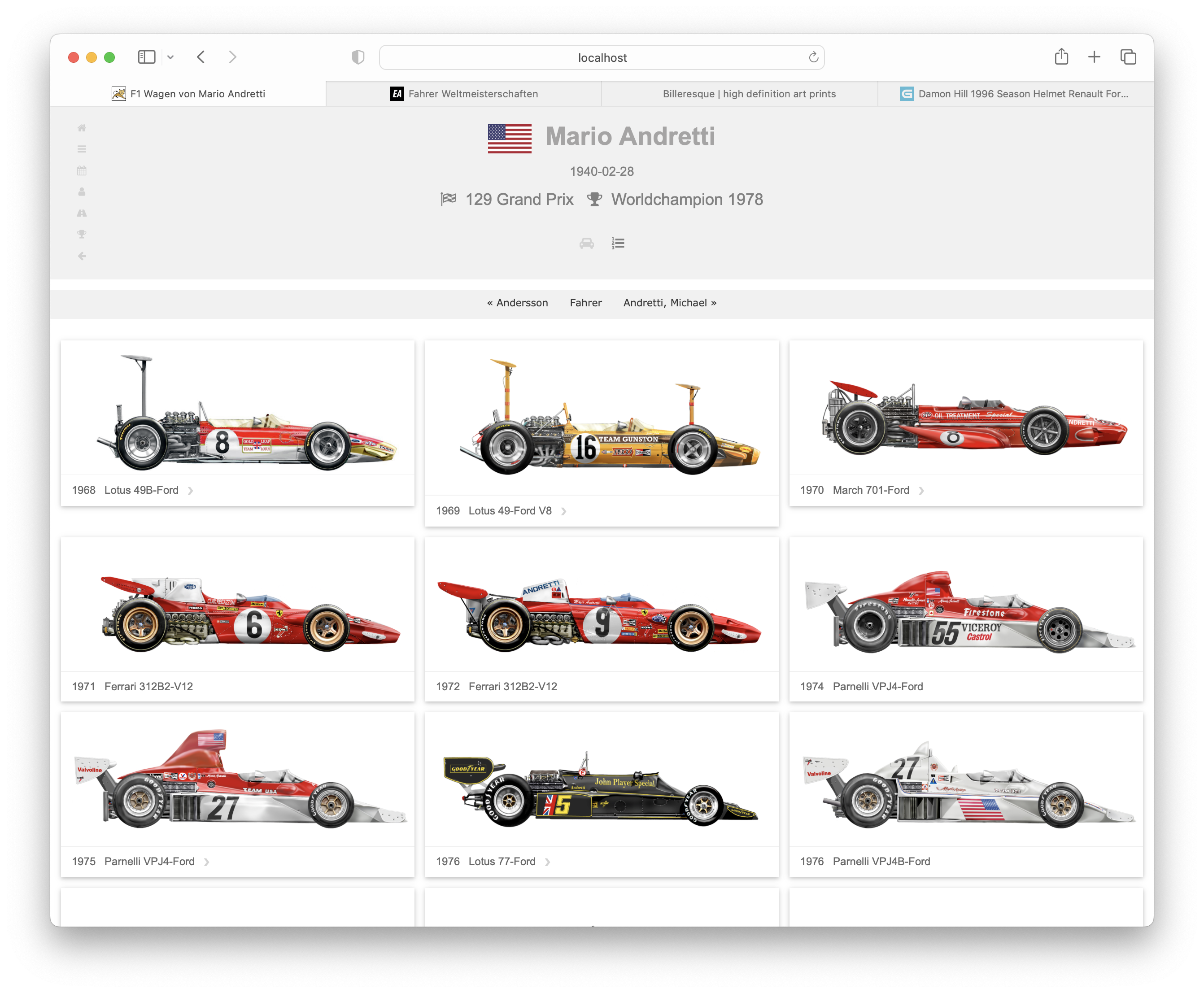Open the road track icon in the sidebar

point(82,213)
